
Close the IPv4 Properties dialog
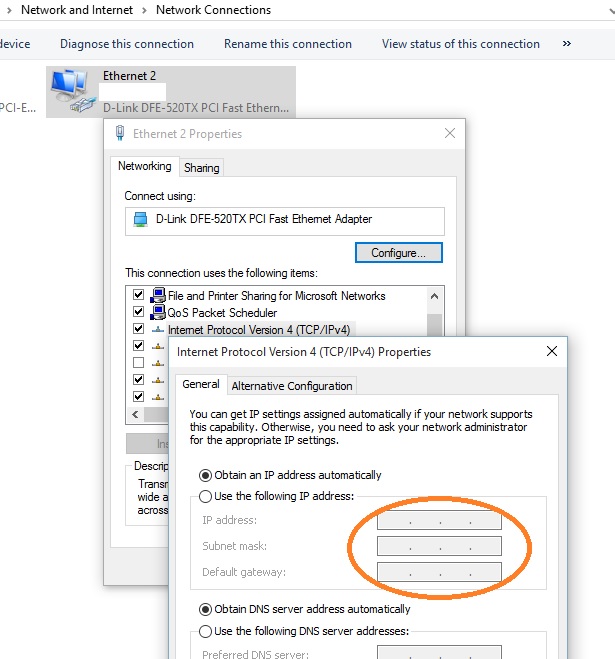pyautogui.click(x=552, y=351)
